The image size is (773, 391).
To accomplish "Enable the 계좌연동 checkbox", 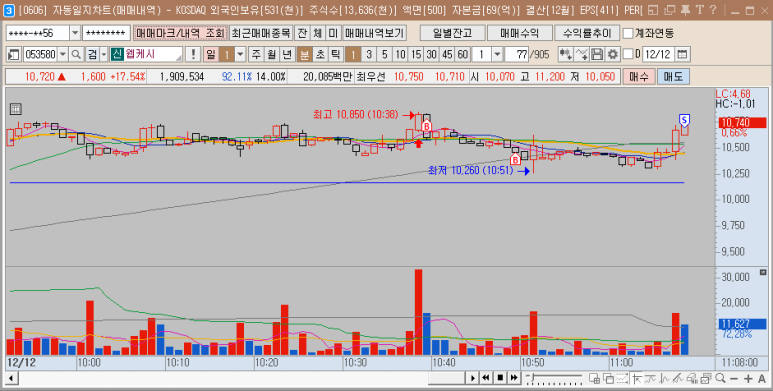I will pos(628,34).
